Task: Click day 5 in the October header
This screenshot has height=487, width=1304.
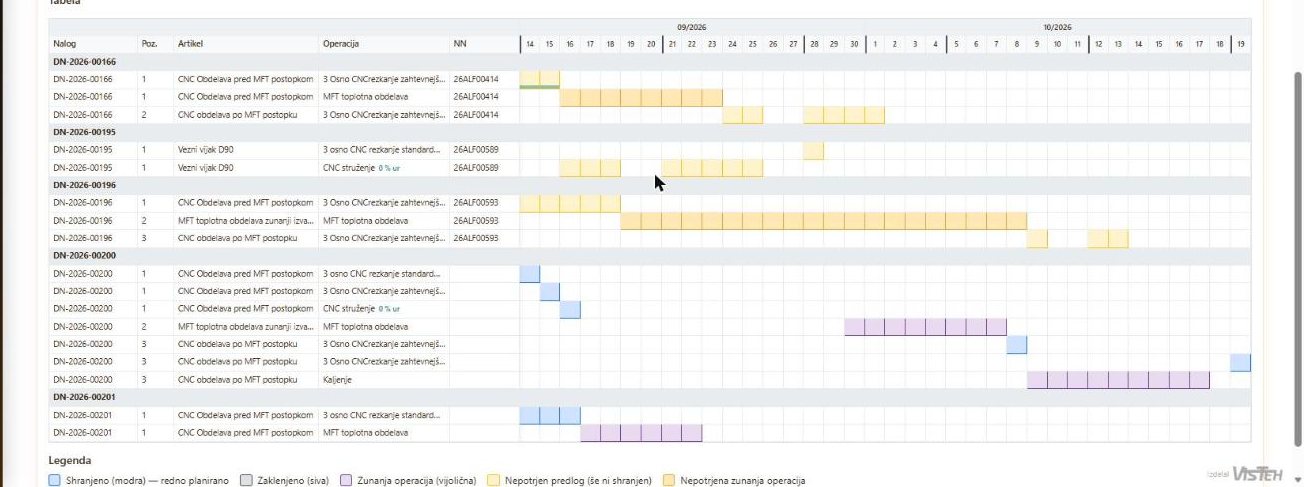Action: [x=956, y=44]
